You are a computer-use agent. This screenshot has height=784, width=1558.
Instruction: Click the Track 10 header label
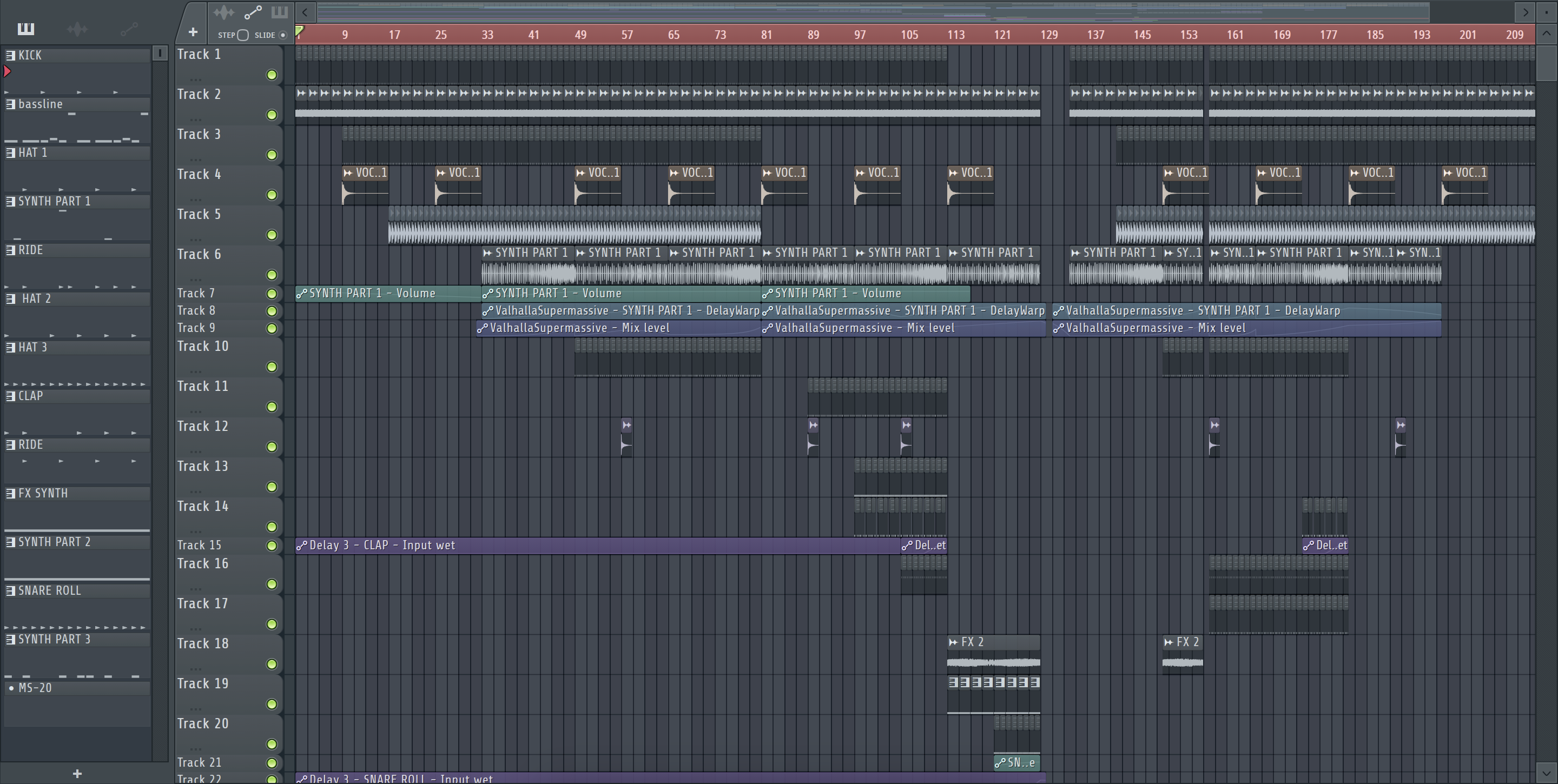point(203,347)
